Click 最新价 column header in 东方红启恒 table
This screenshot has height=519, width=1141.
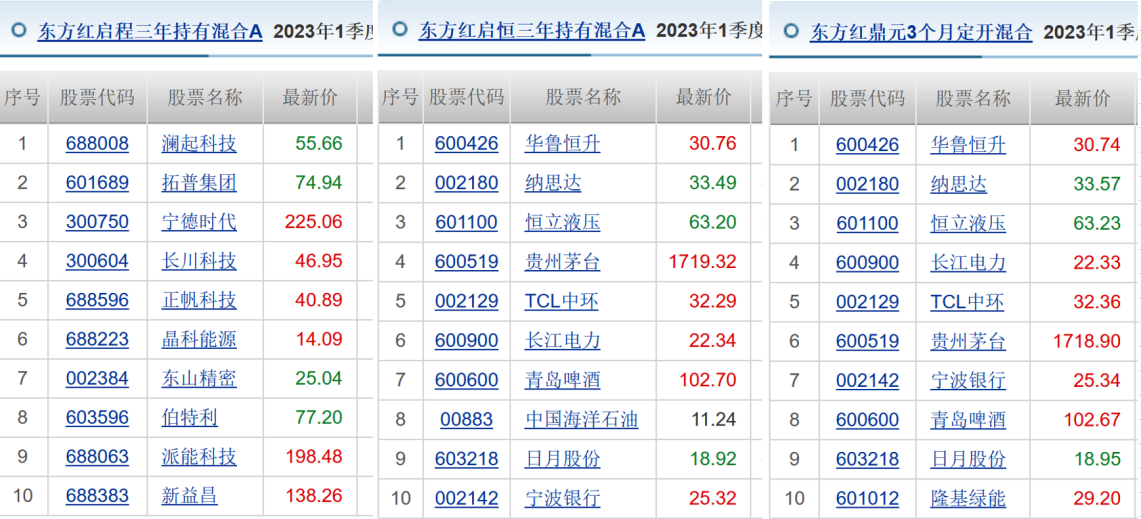pyautogui.click(x=703, y=97)
